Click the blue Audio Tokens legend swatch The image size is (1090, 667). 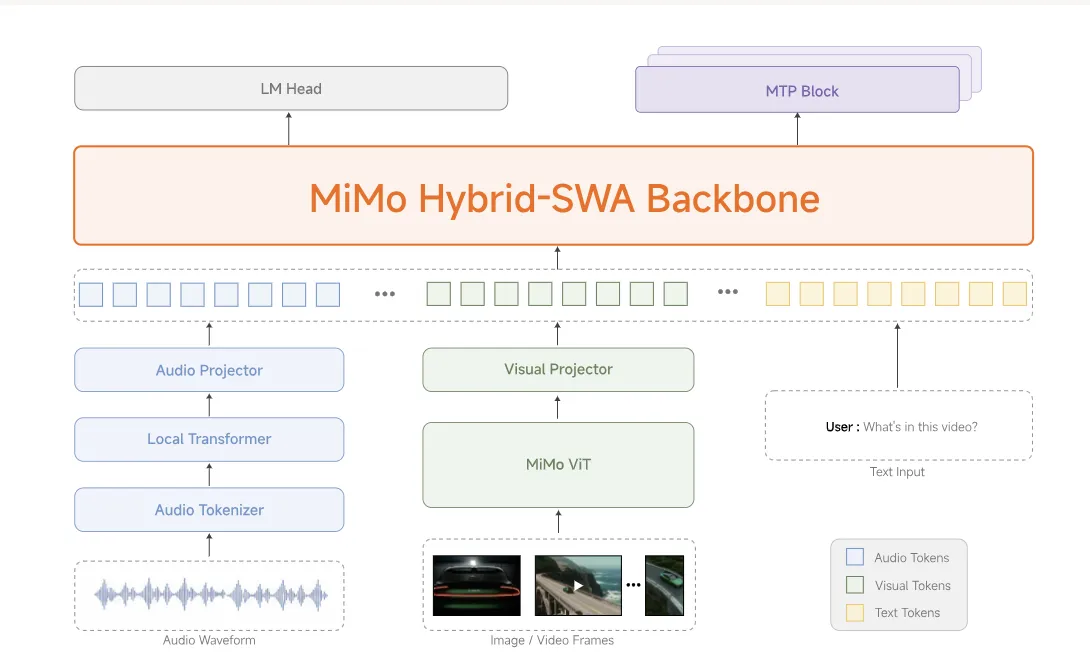pos(855,558)
